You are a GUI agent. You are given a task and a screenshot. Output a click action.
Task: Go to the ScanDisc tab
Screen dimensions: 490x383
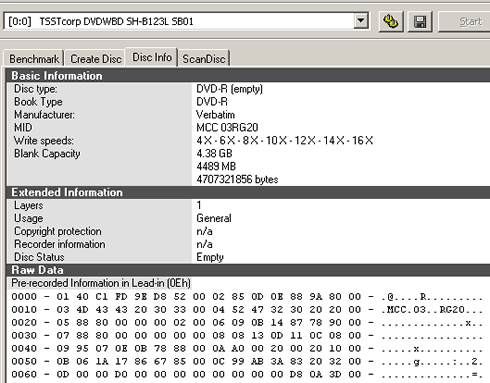pos(204,59)
